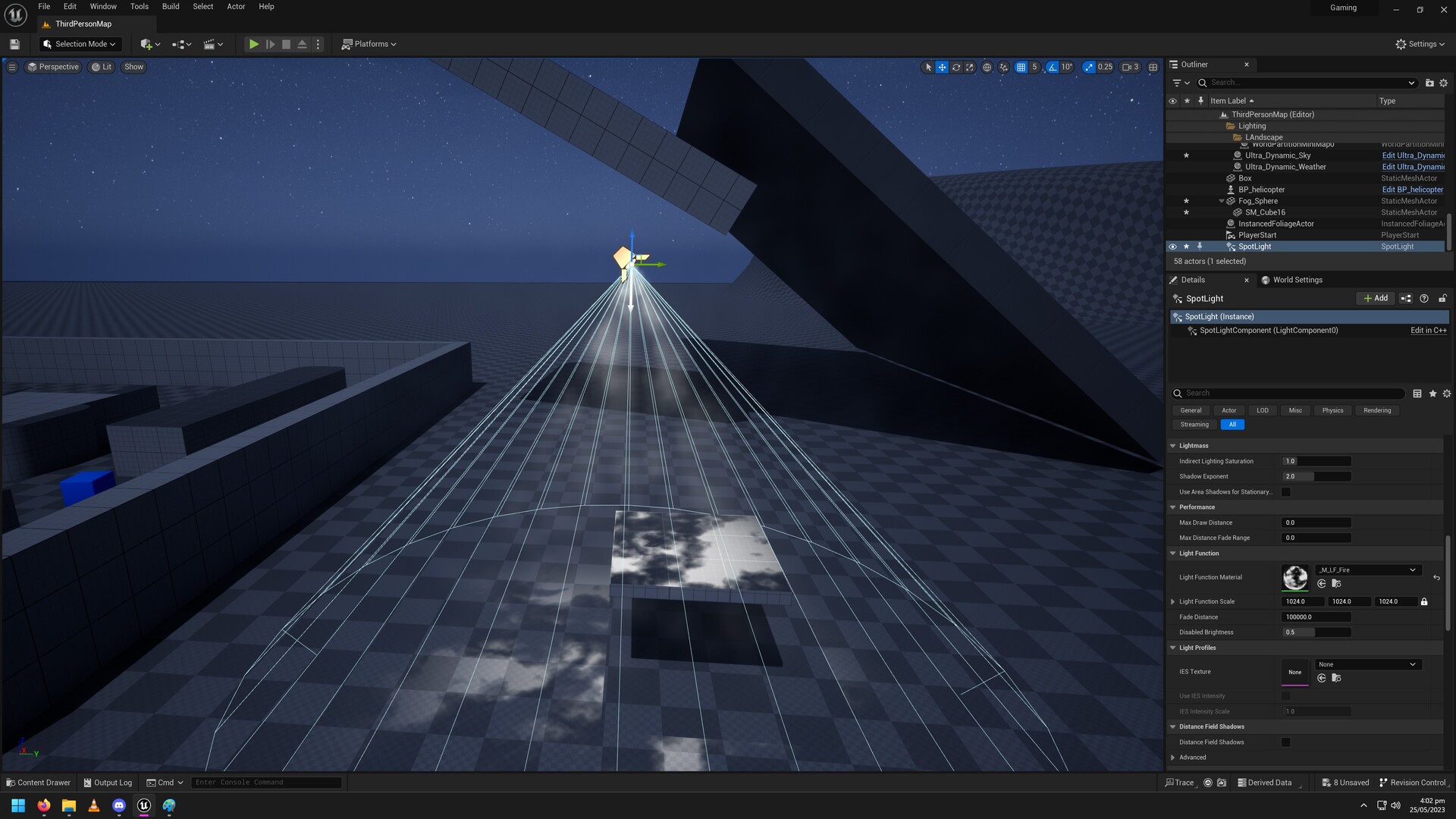Open the Actor menu
The height and width of the screenshot is (819, 1456).
(x=236, y=6)
